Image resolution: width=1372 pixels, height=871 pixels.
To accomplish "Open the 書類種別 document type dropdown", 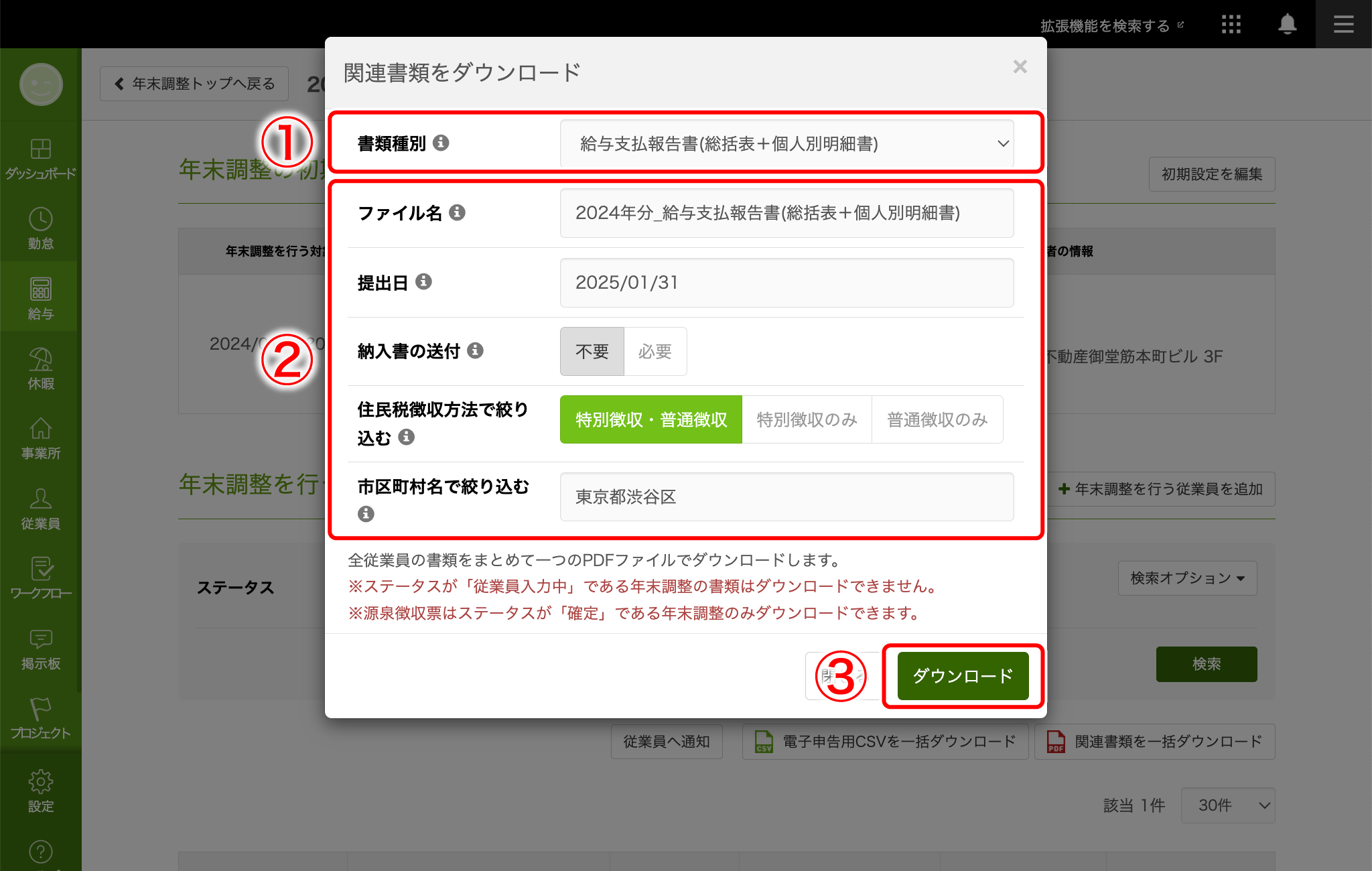I will click(786, 143).
